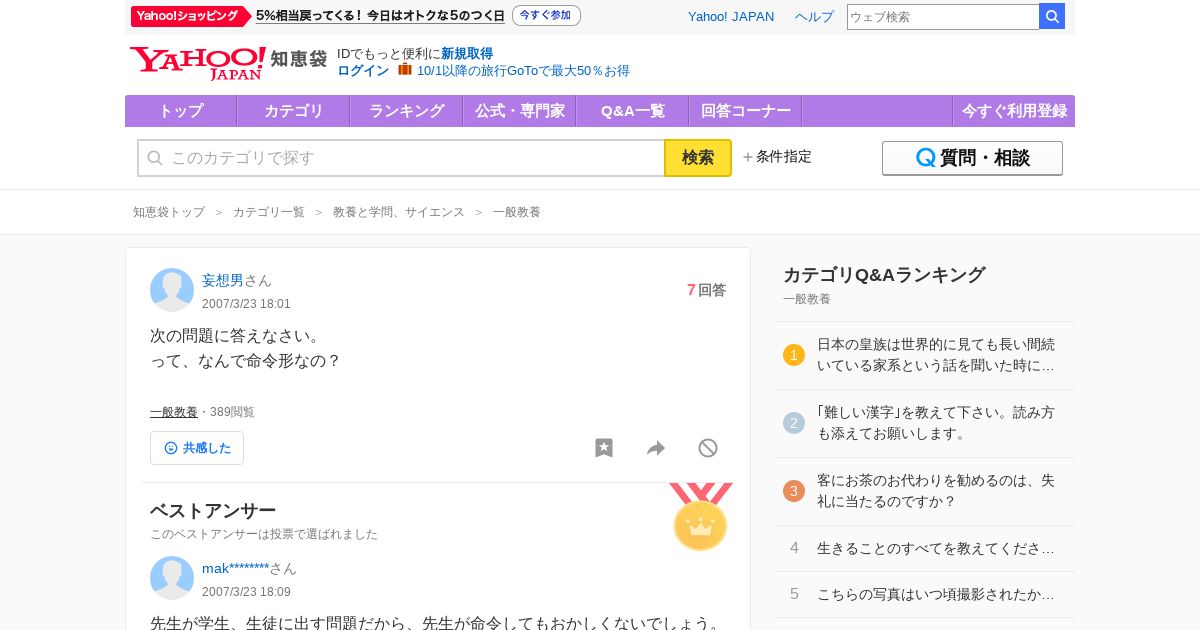Open the トップ tab
The height and width of the screenshot is (630, 1200).
(181, 111)
